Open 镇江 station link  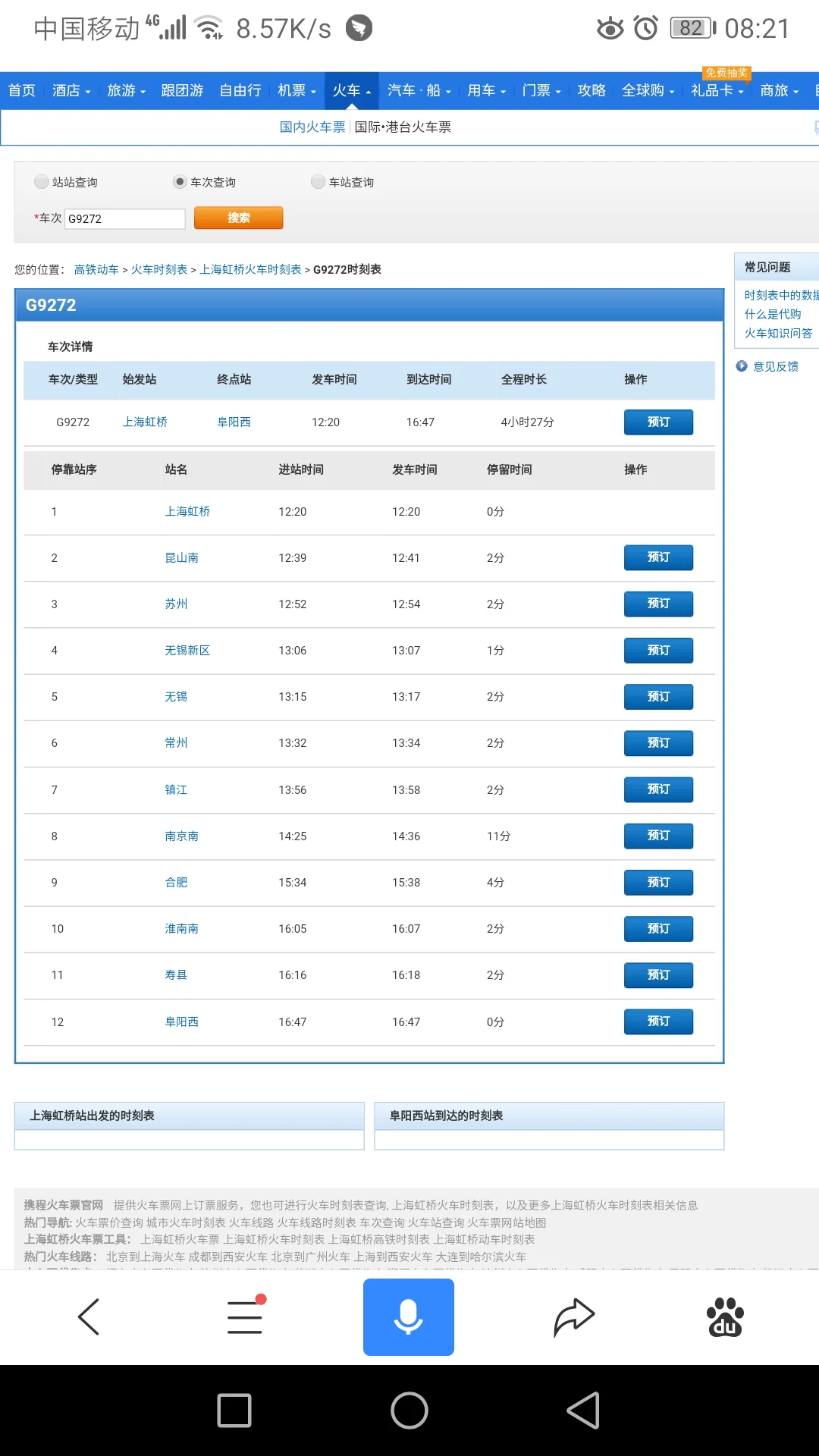[176, 789]
